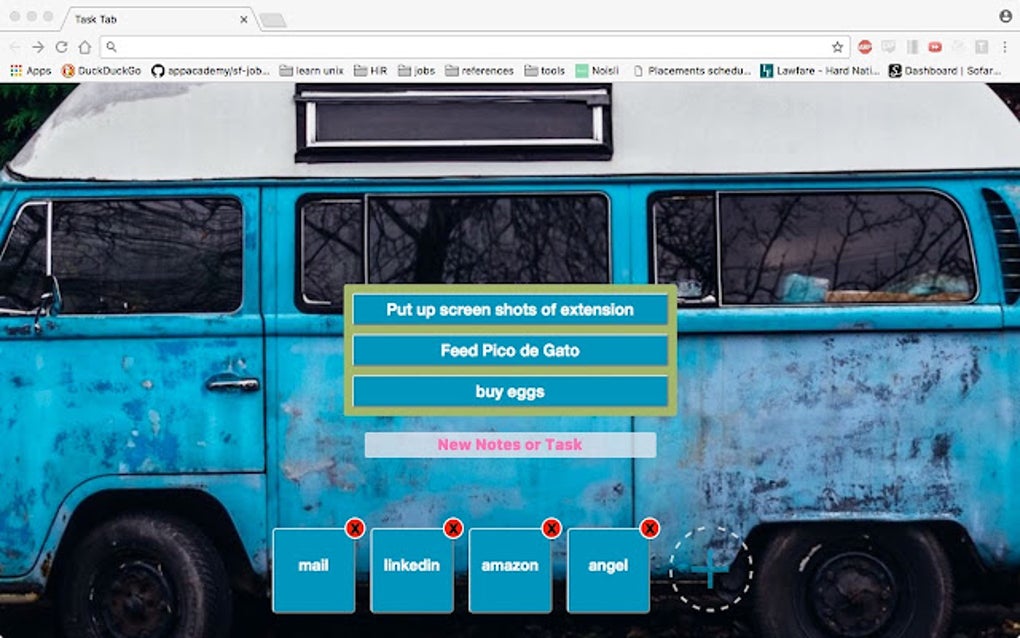Open the red ABP extension icon
The width and height of the screenshot is (1020, 638).
tap(865, 47)
